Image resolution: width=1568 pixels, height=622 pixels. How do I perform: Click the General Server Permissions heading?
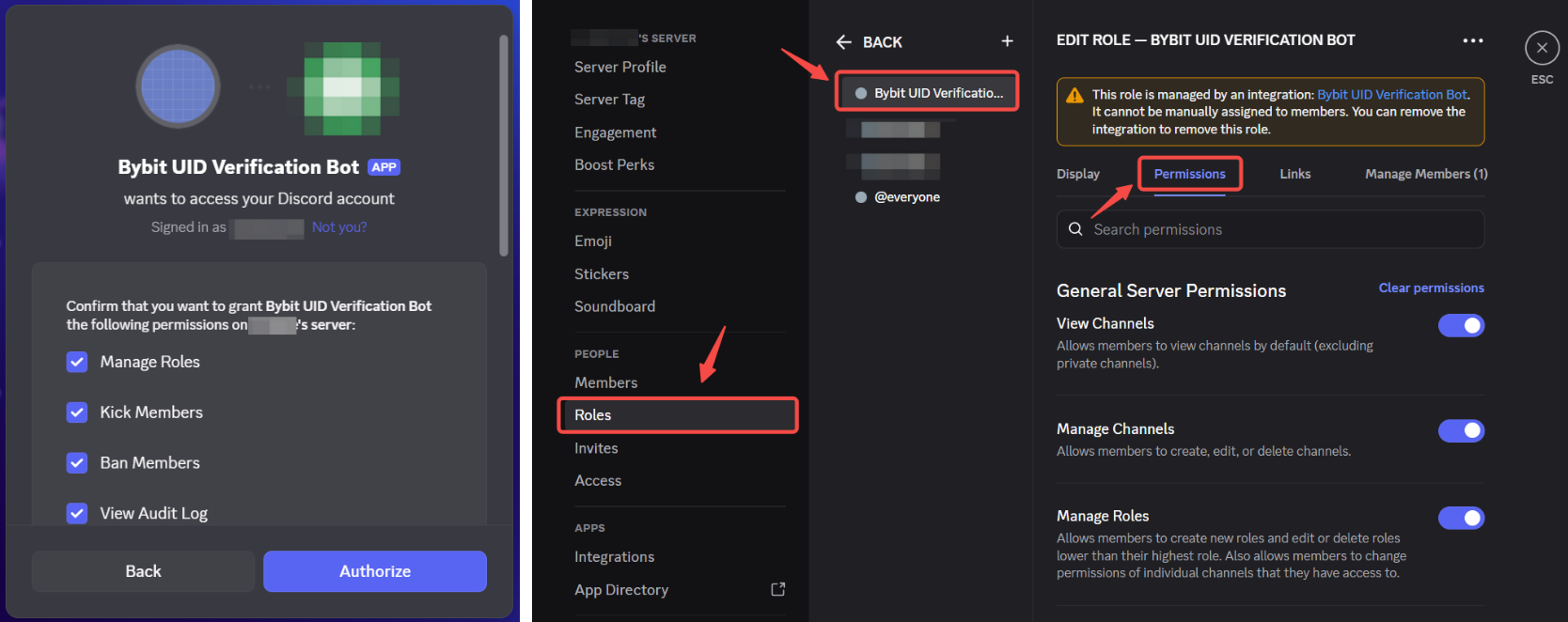click(1171, 291)
